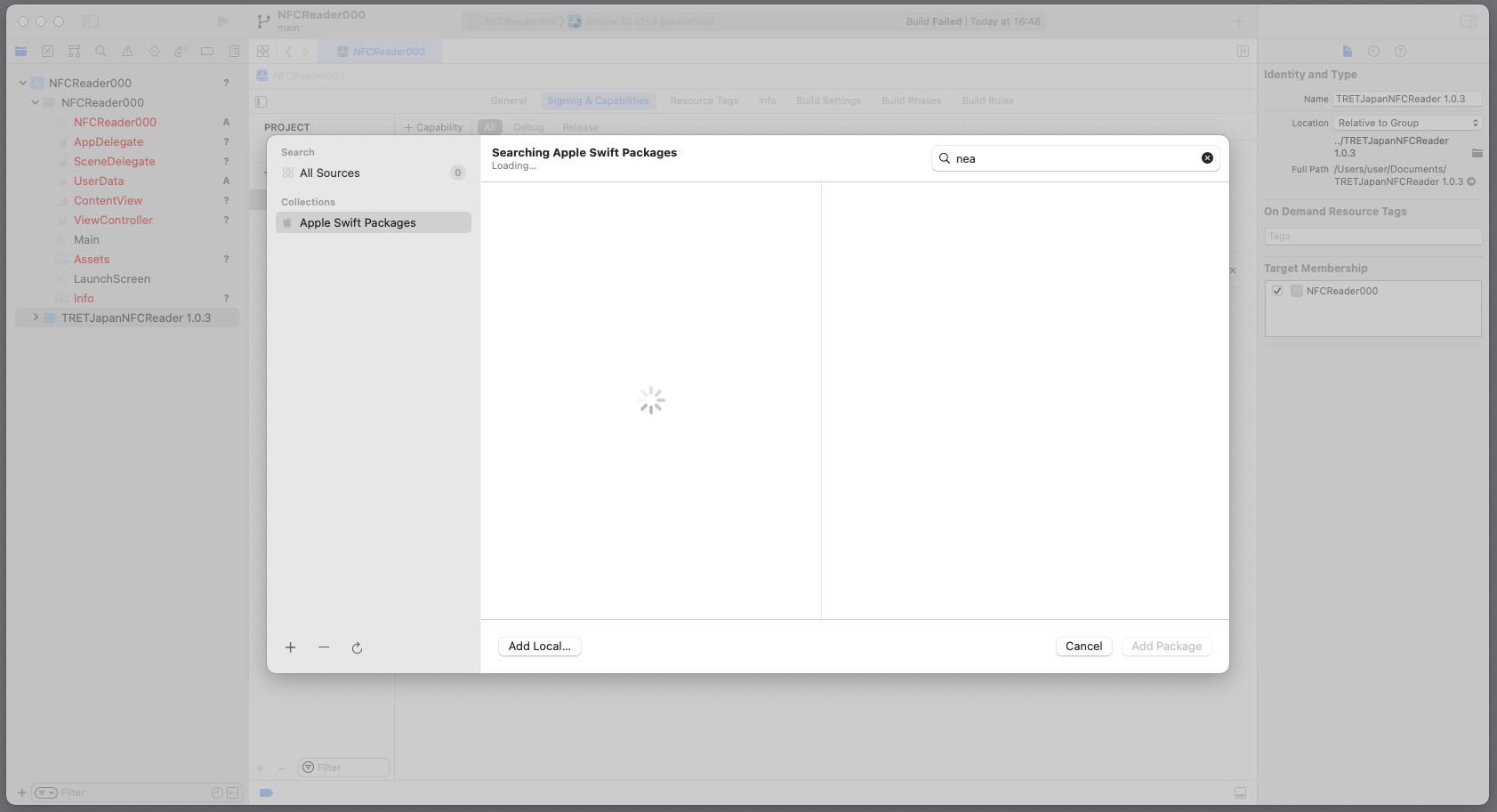Open the Test navigator diamond icon
The width and height of the screenshot is (1497, 812).
tap(155, 52)
